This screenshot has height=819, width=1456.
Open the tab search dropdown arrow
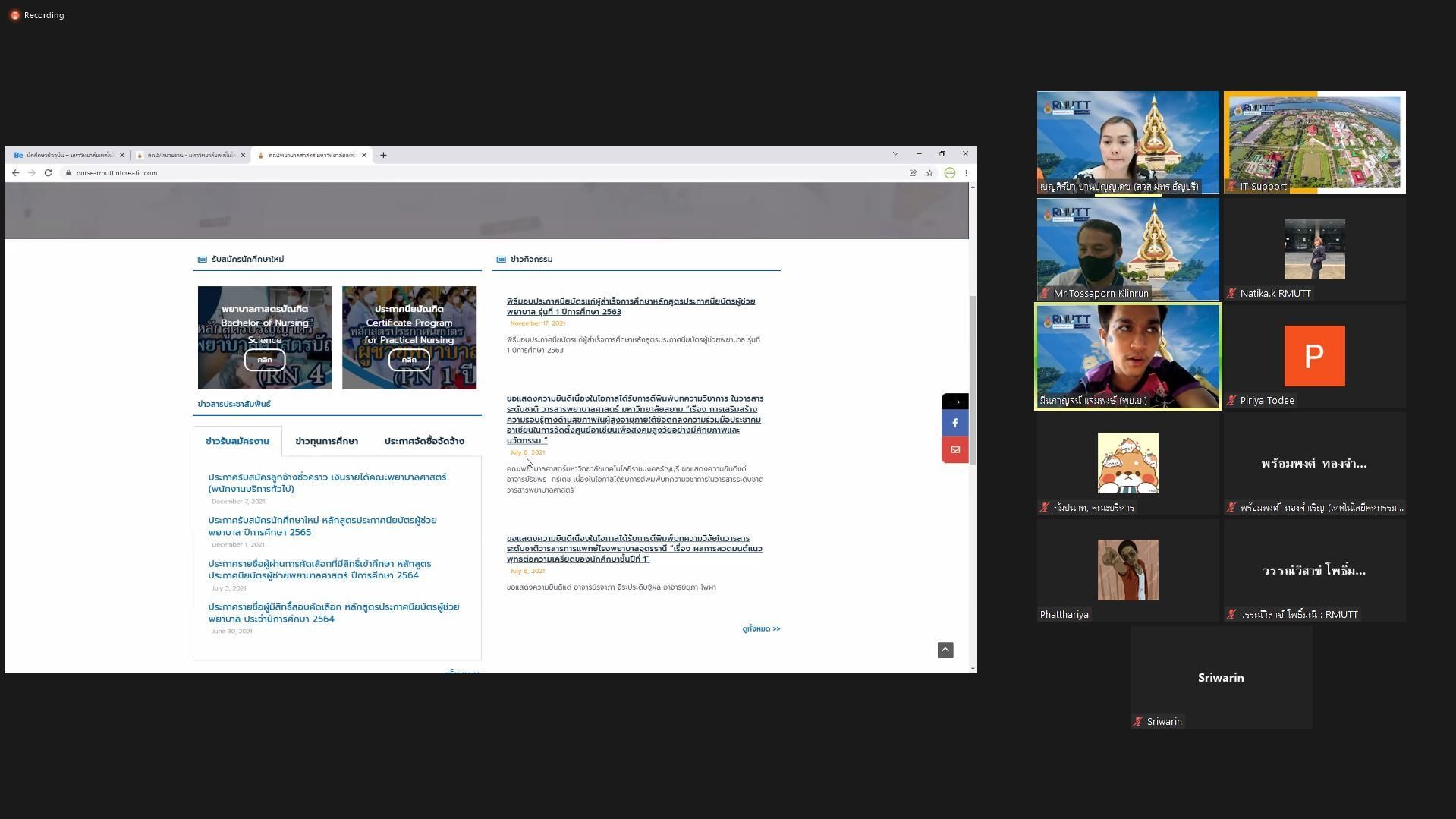895,154
